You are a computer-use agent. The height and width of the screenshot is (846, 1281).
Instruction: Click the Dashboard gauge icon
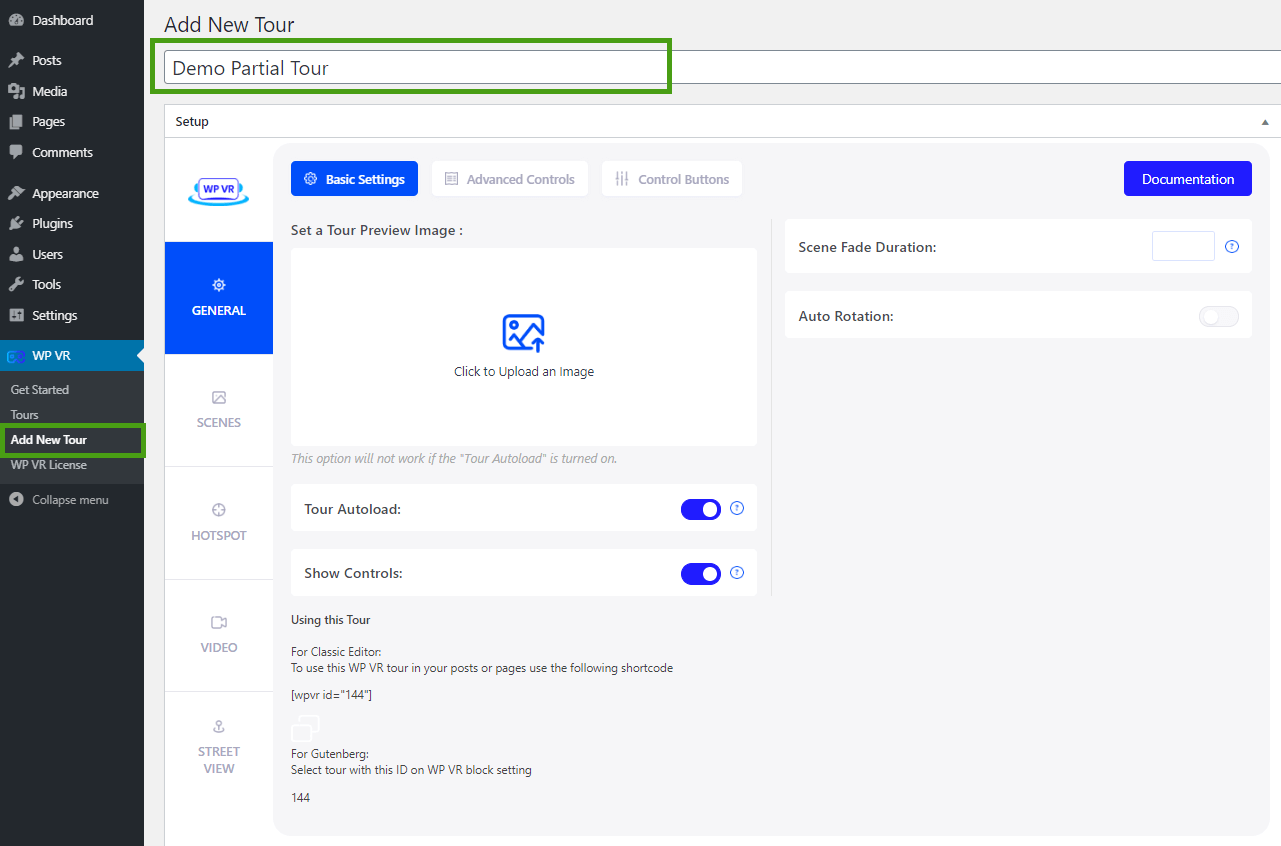click(16, 20)
